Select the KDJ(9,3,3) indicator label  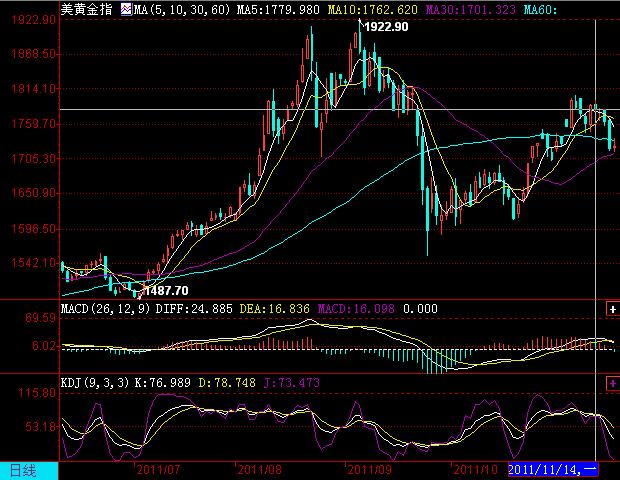(95, 382)
